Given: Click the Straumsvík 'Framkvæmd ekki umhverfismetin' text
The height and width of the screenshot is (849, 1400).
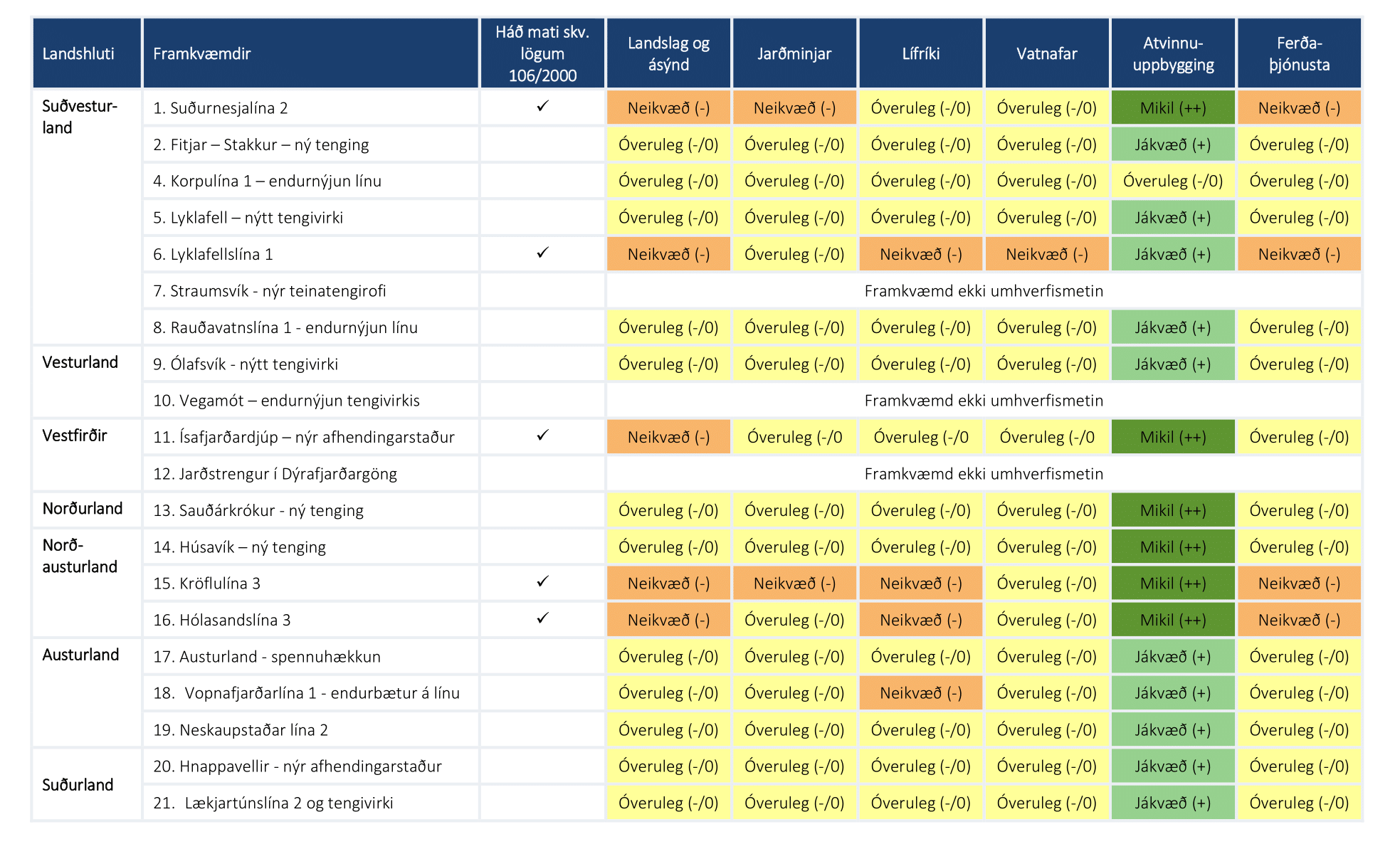Looking at the screenshot, I should pyautogui.click(x=984, y=291).
